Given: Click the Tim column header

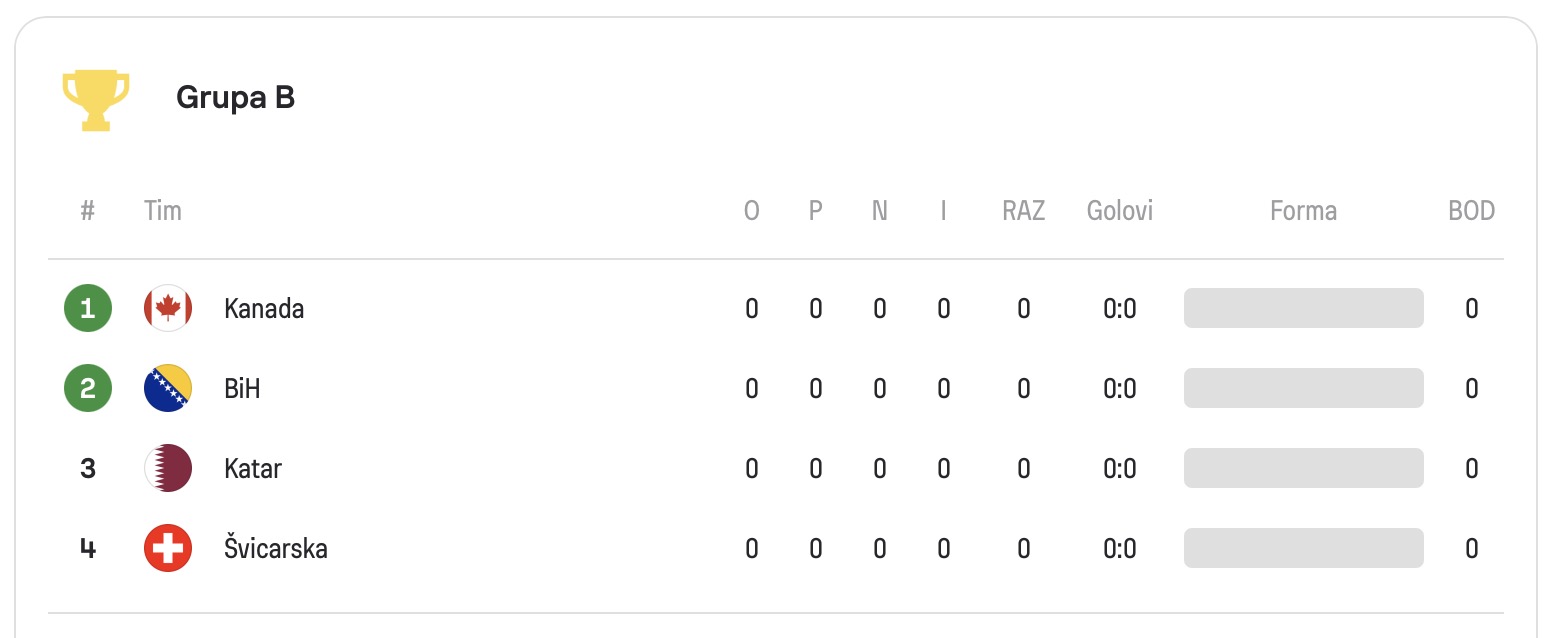Looking at the screenshot, I should [x=163, y=211].
